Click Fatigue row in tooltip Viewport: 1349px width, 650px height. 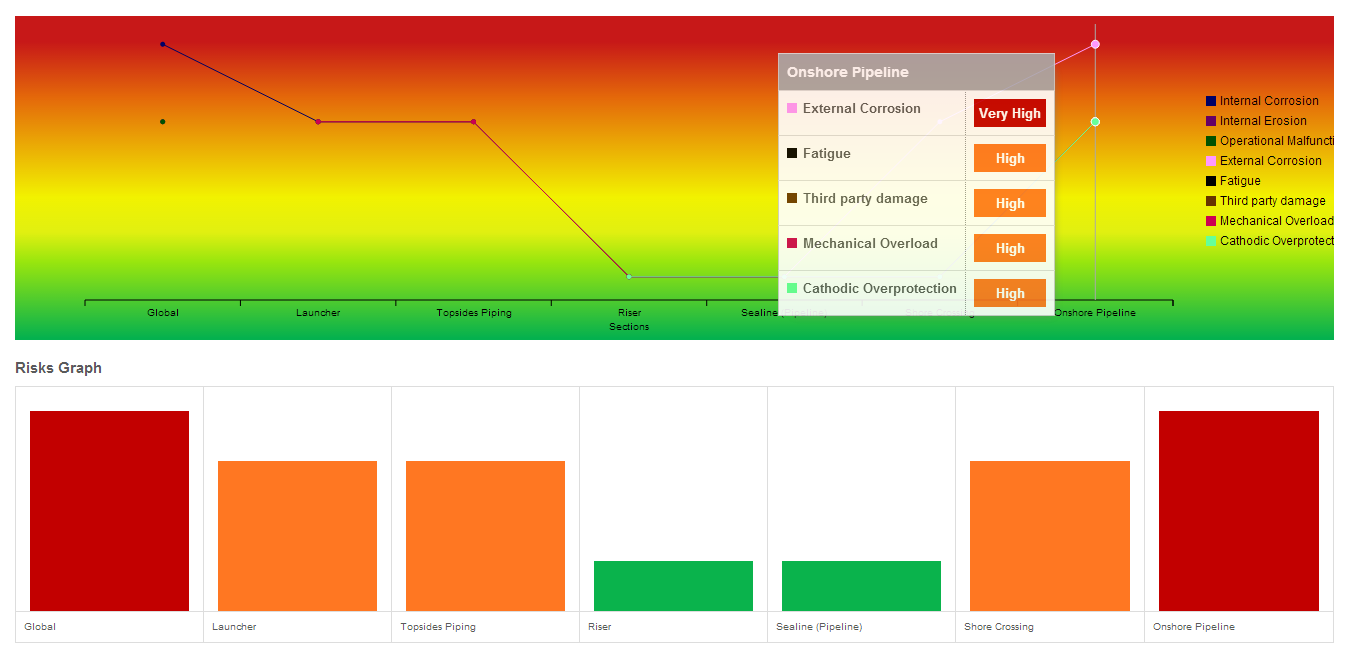(916, 158)
